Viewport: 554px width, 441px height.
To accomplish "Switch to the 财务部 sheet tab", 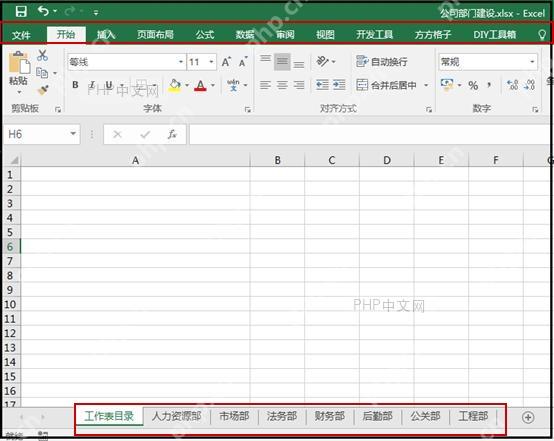I will click(330, 416).
